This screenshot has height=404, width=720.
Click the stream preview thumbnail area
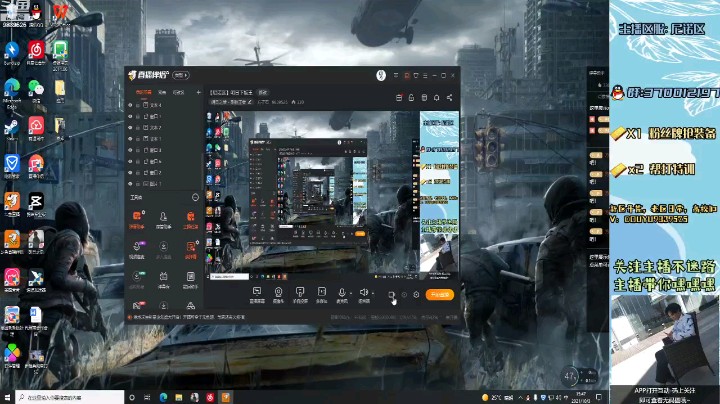[332, 196]
